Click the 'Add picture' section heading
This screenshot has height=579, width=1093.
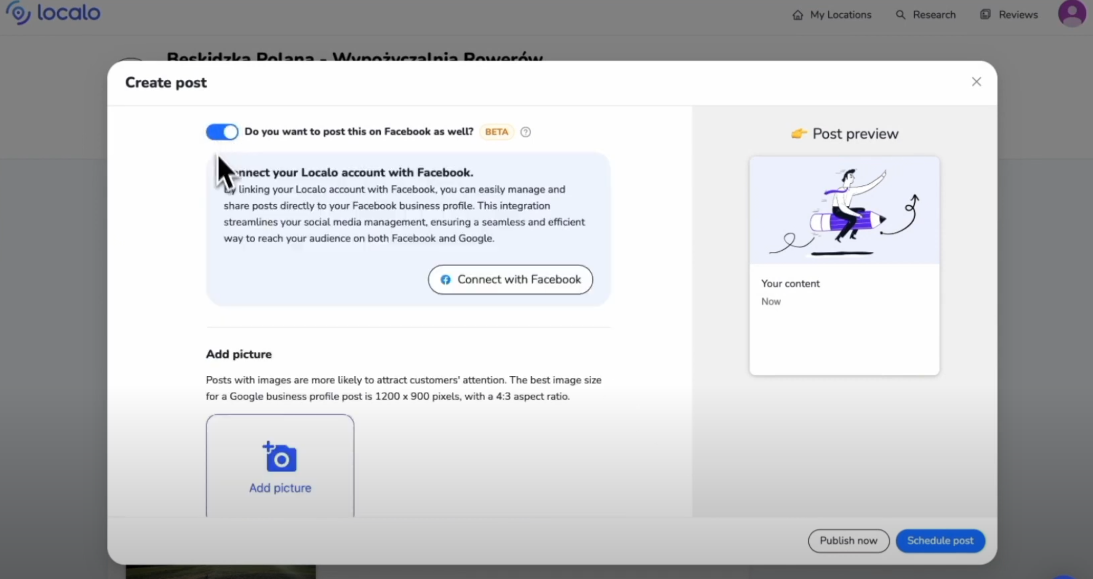(x=239, y=354)
